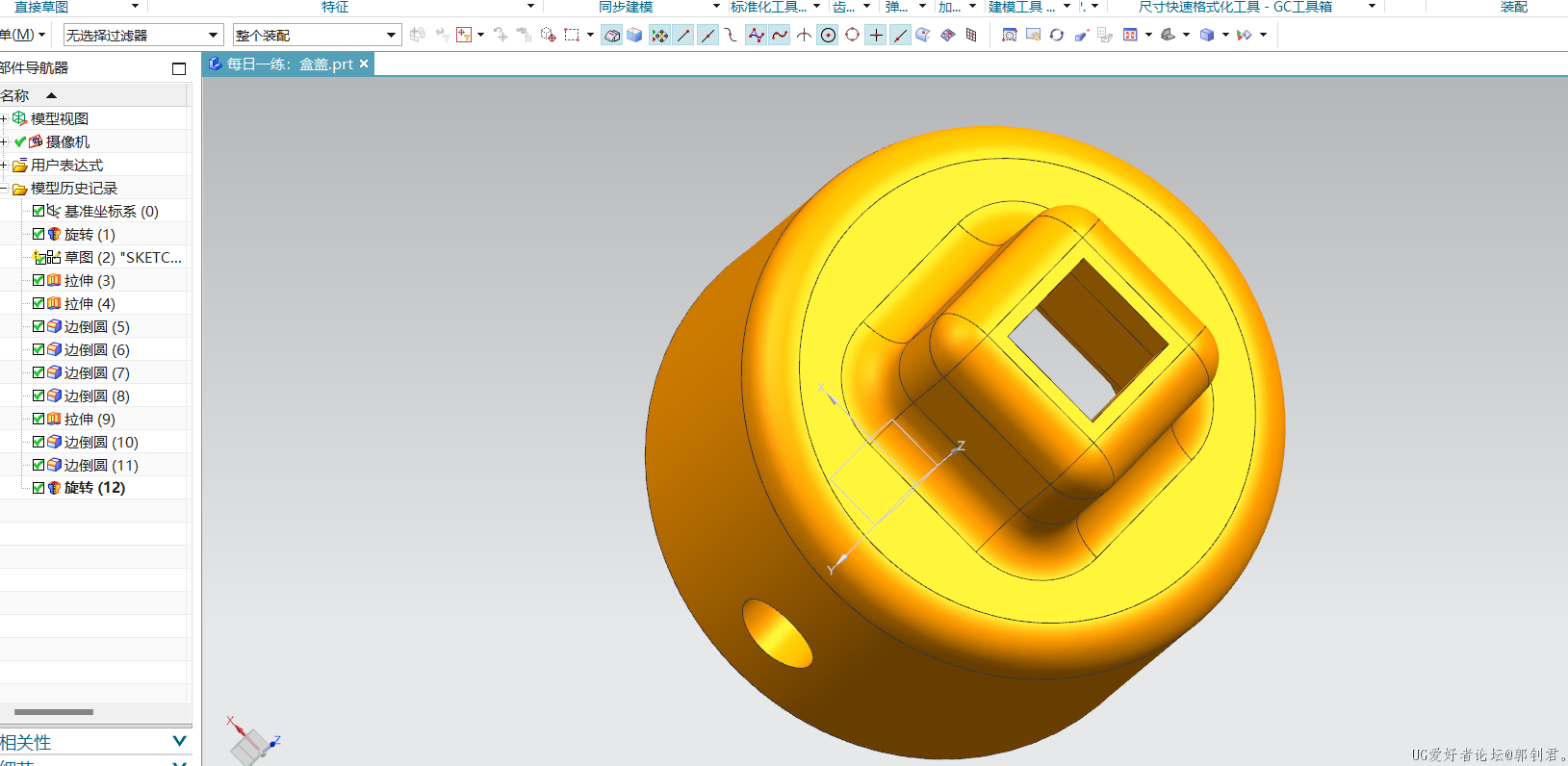Open the 建模工具 toolbar group
The width and height of the screenshot is (1568, 766).
point(1022,7)
